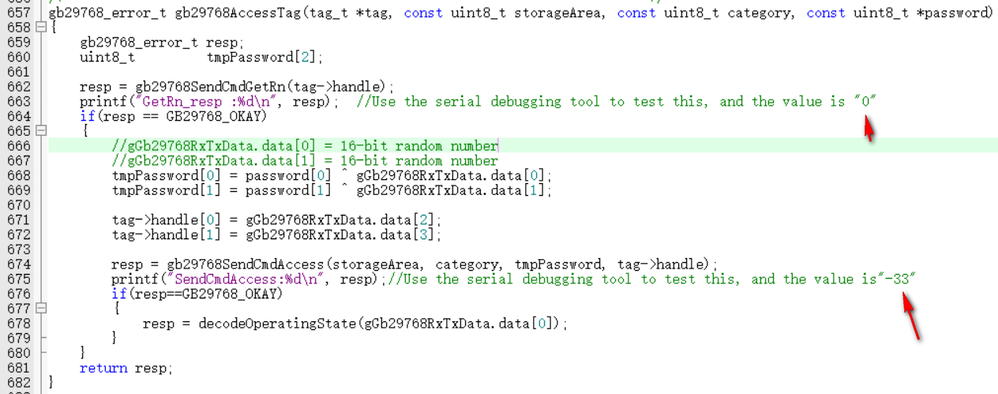Click the data[0] 16-bit random number comment
The height and width of the screenshot is (394, 998).
(304, 146)
